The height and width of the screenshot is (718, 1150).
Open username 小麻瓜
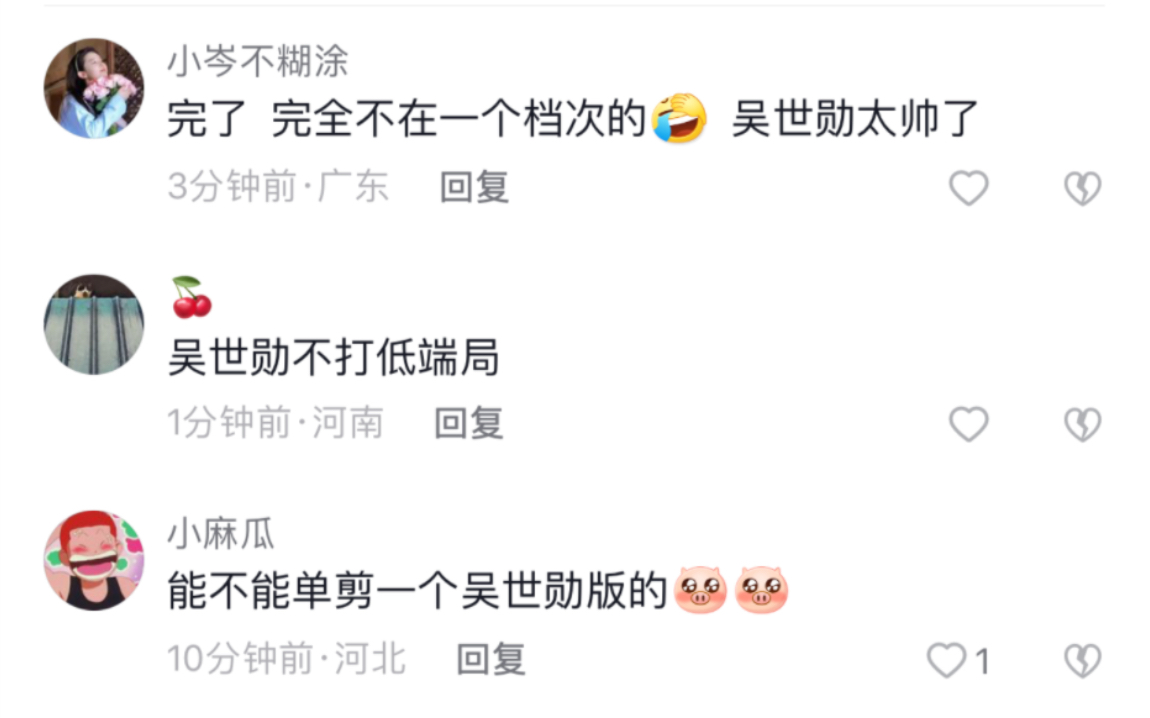tap(221, 533)
